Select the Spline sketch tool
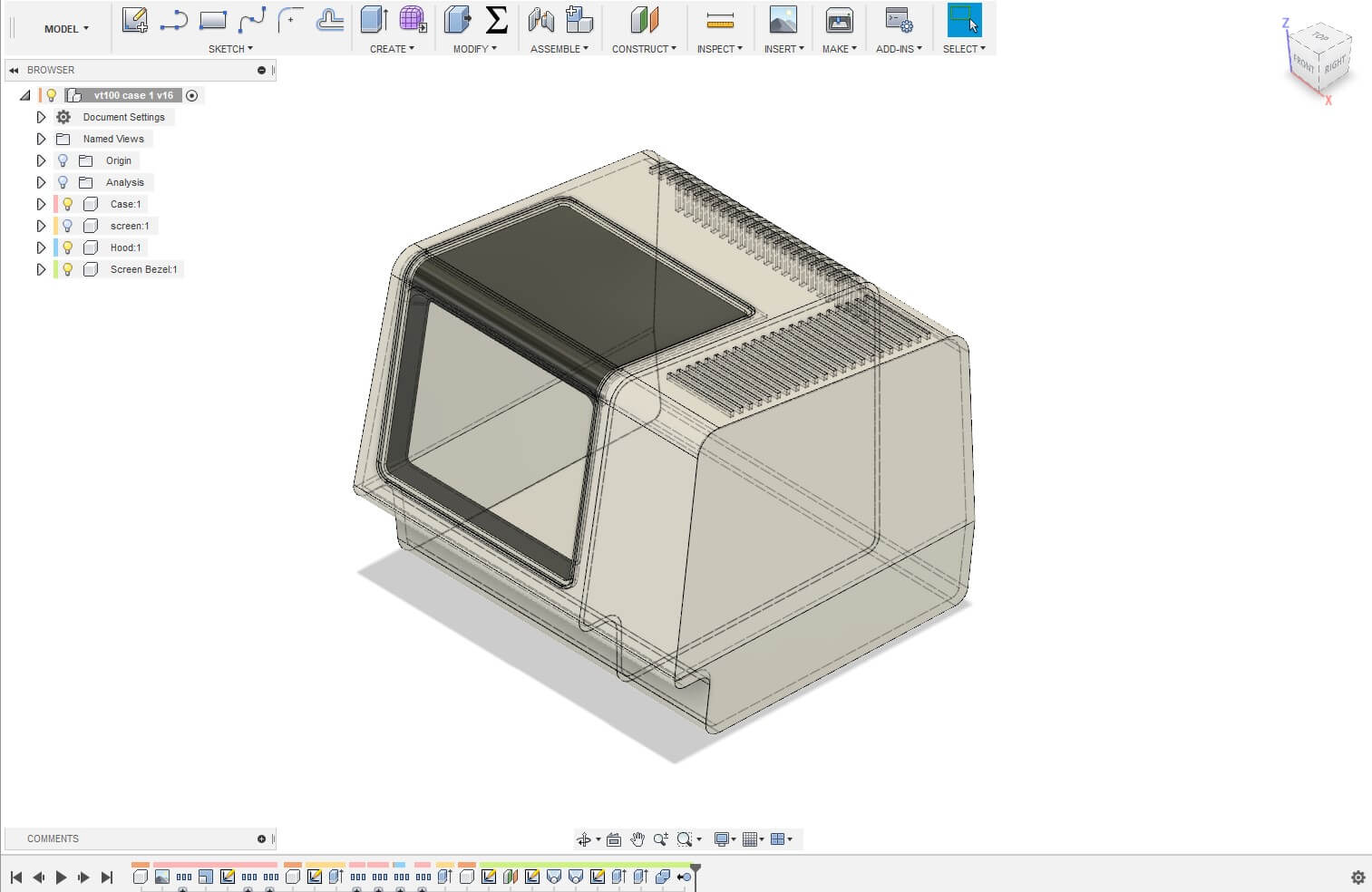Screen dimensions: 1372x892 pyautogui.click(x=252, y=20)
